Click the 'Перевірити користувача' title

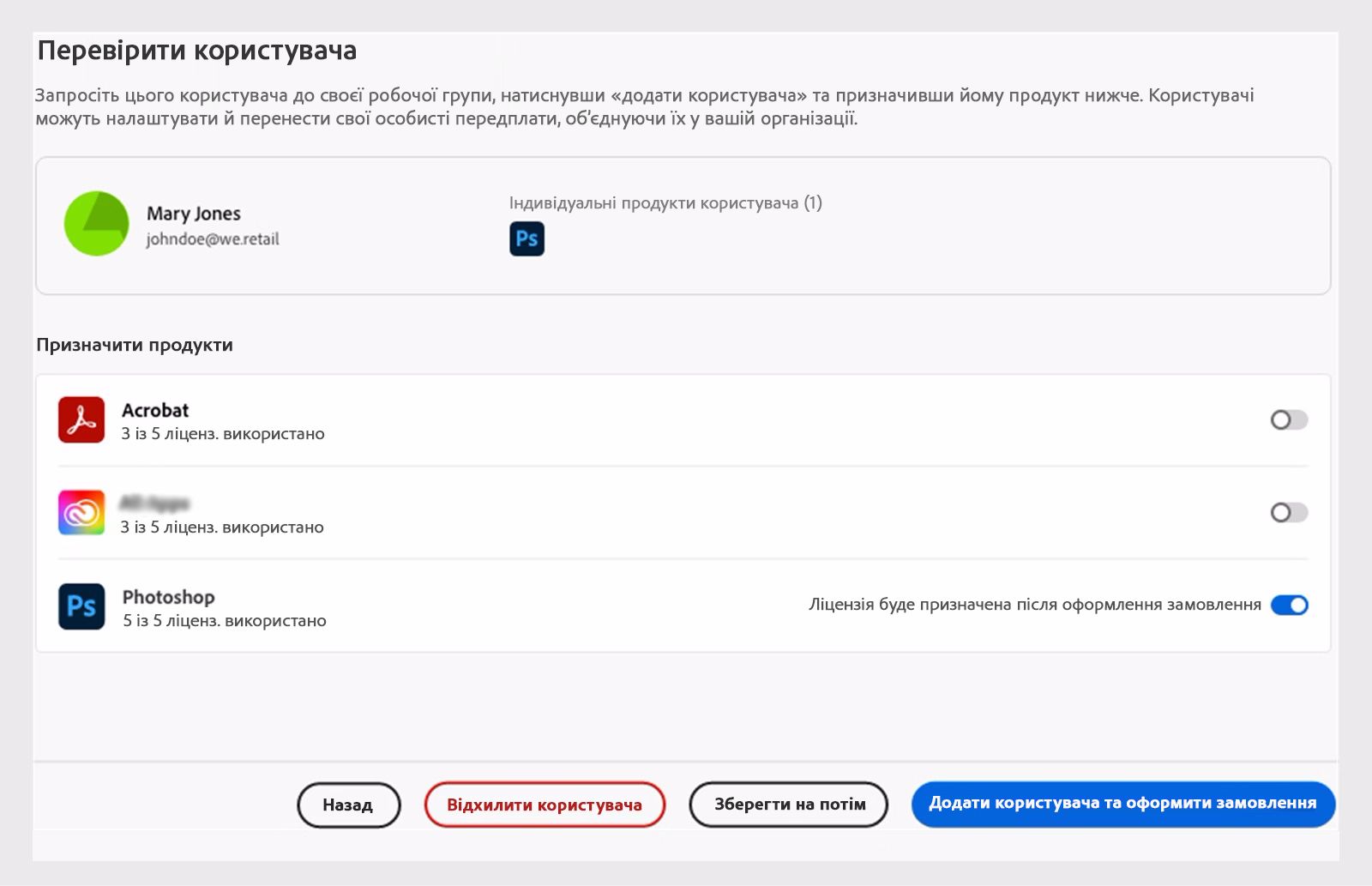tap(197, 51)
